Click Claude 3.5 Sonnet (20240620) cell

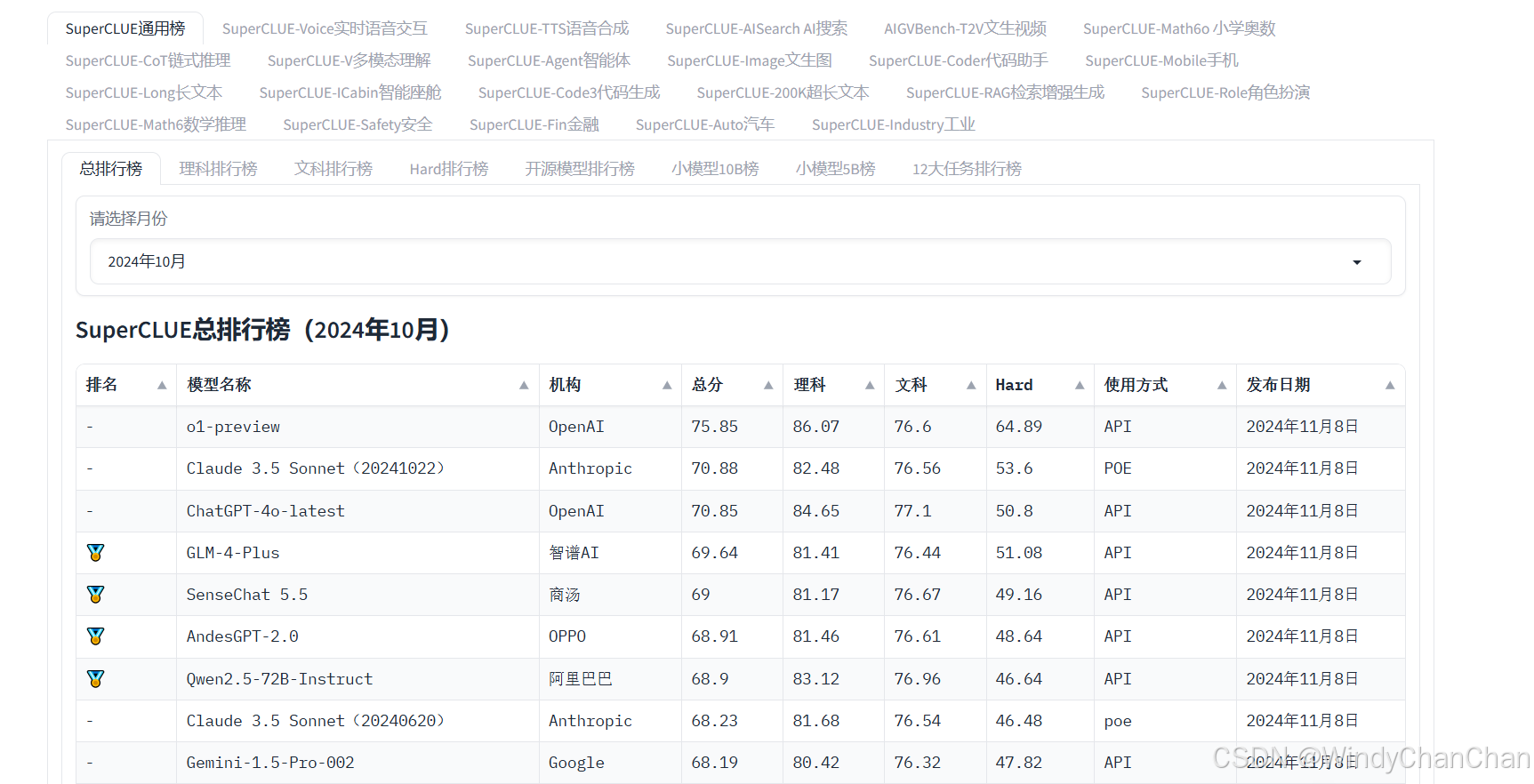pos(357,721)
